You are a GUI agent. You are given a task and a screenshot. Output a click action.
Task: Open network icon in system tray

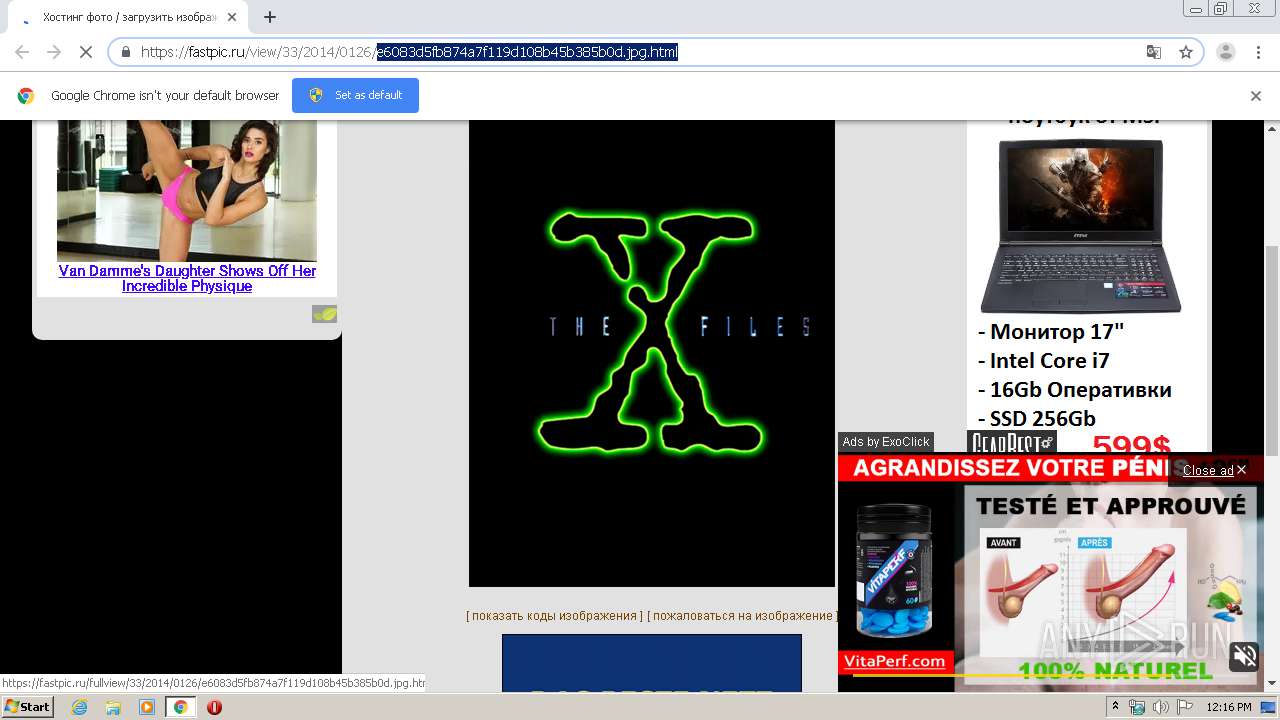tap(1137, 707)
